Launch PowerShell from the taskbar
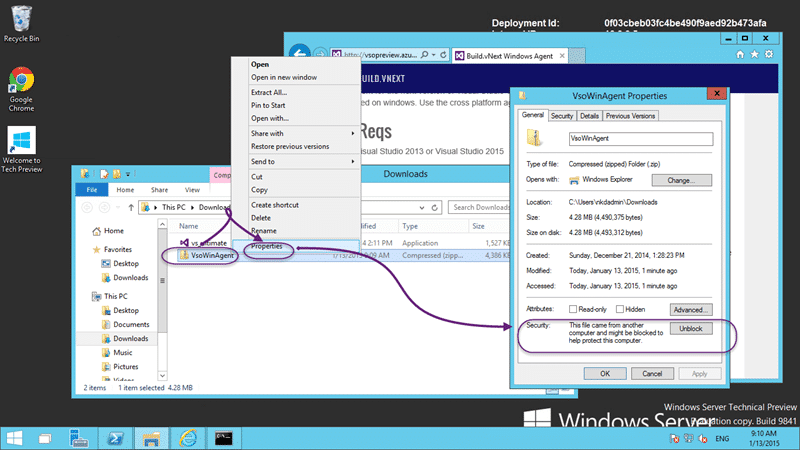Image resolution: width=800 pixels, height=450 pixels. click(x=115, y=438)
